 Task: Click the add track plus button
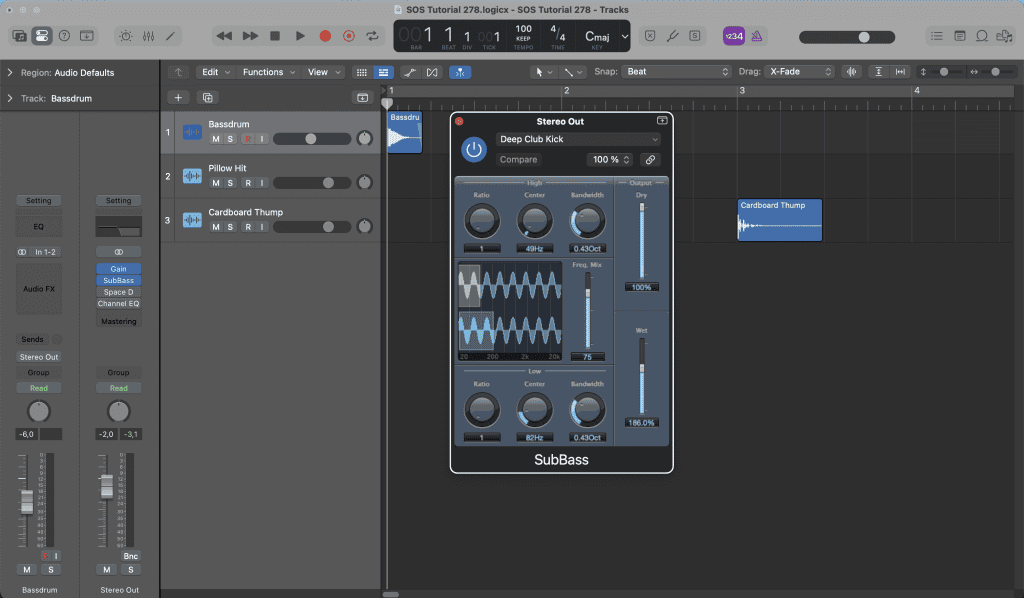coord(178,98)
